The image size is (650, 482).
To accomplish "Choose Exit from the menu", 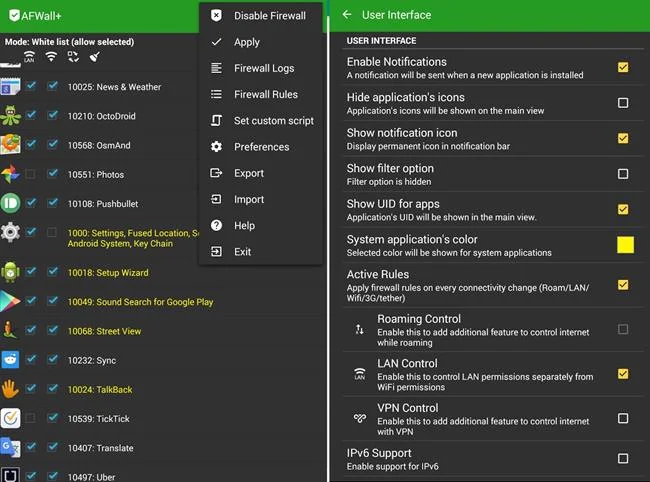I will click(x=261, y=252).
